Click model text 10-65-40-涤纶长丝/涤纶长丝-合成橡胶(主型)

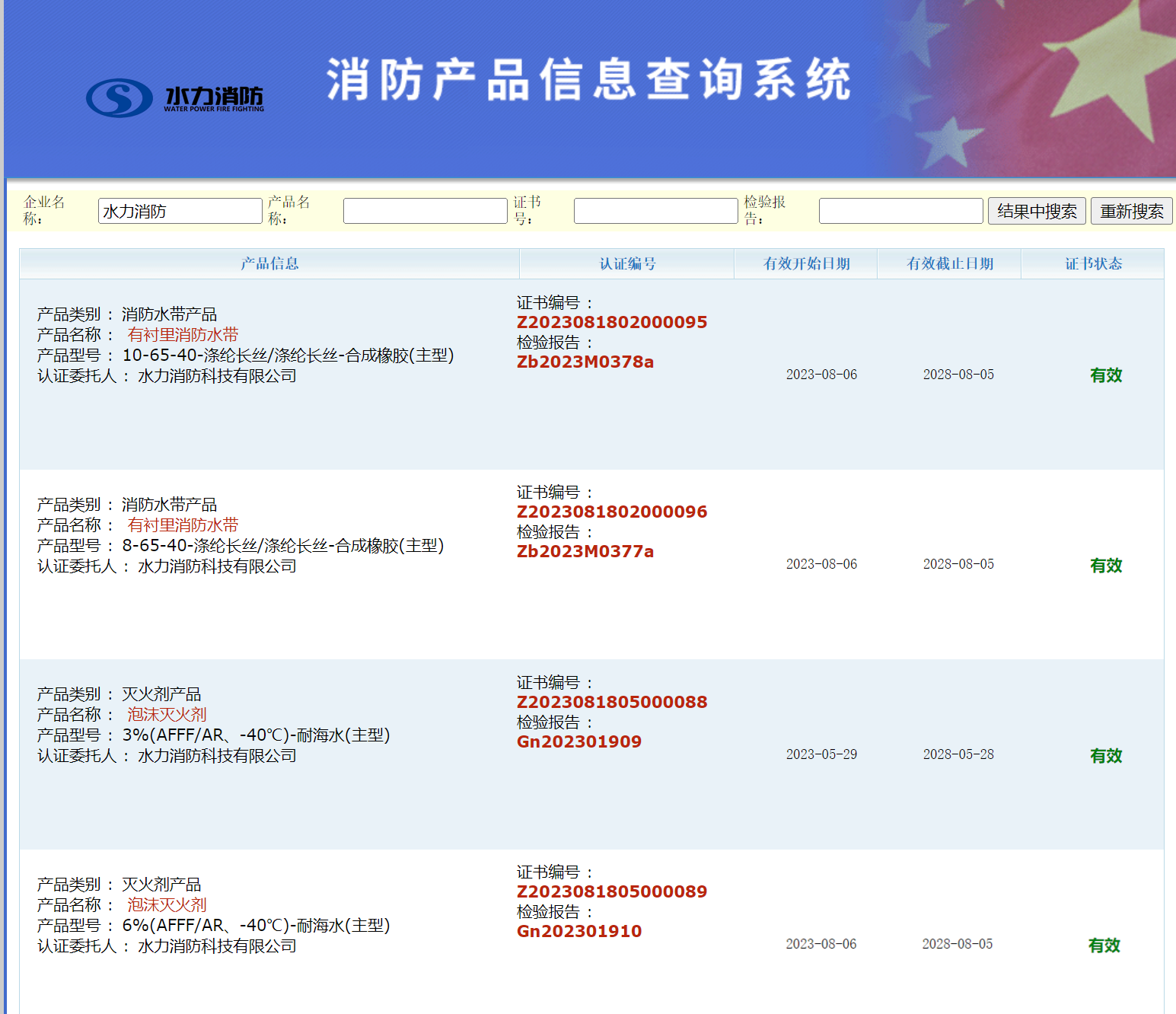pos(288,356)
